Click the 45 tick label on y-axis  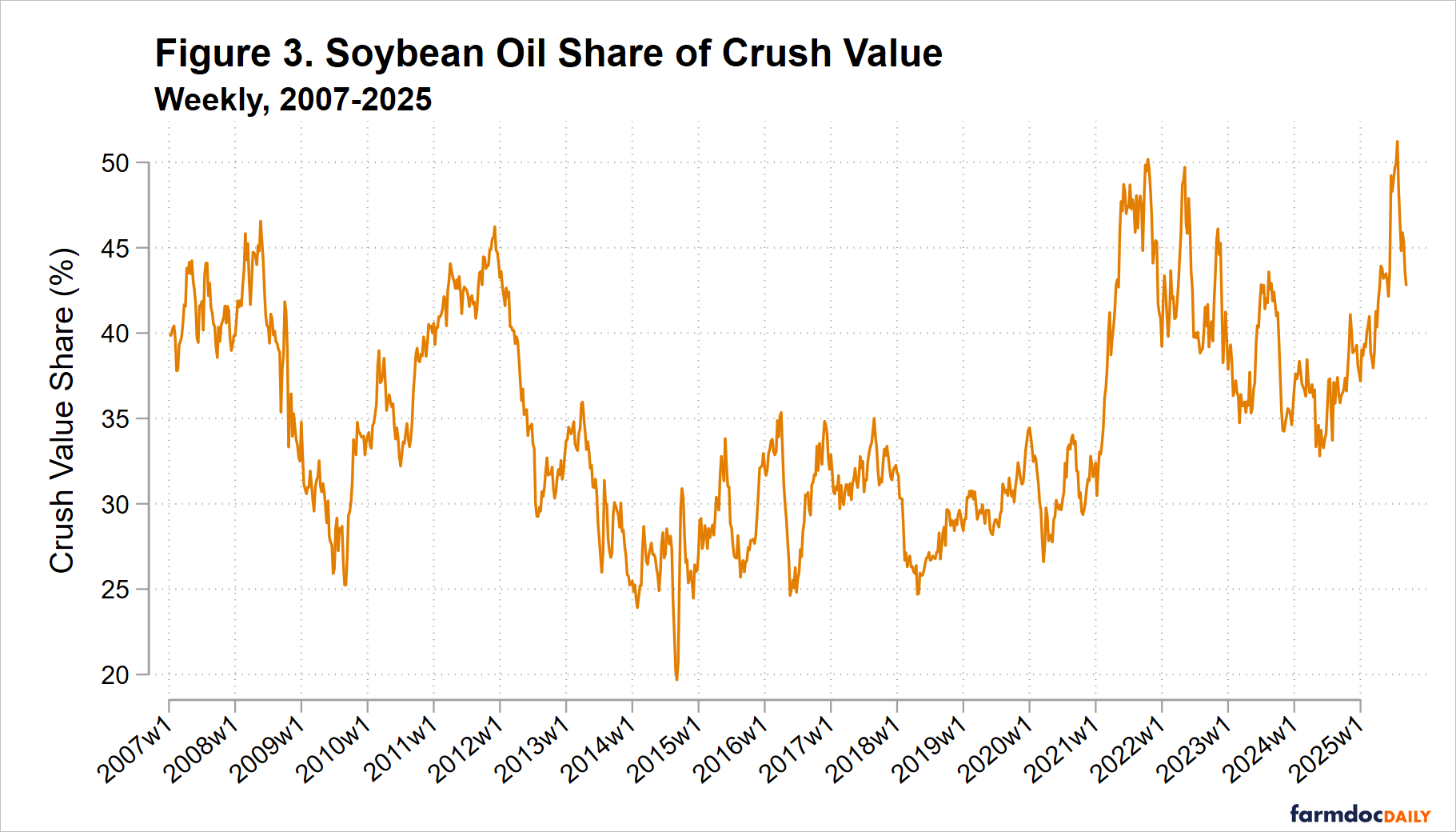coord(114,249)
